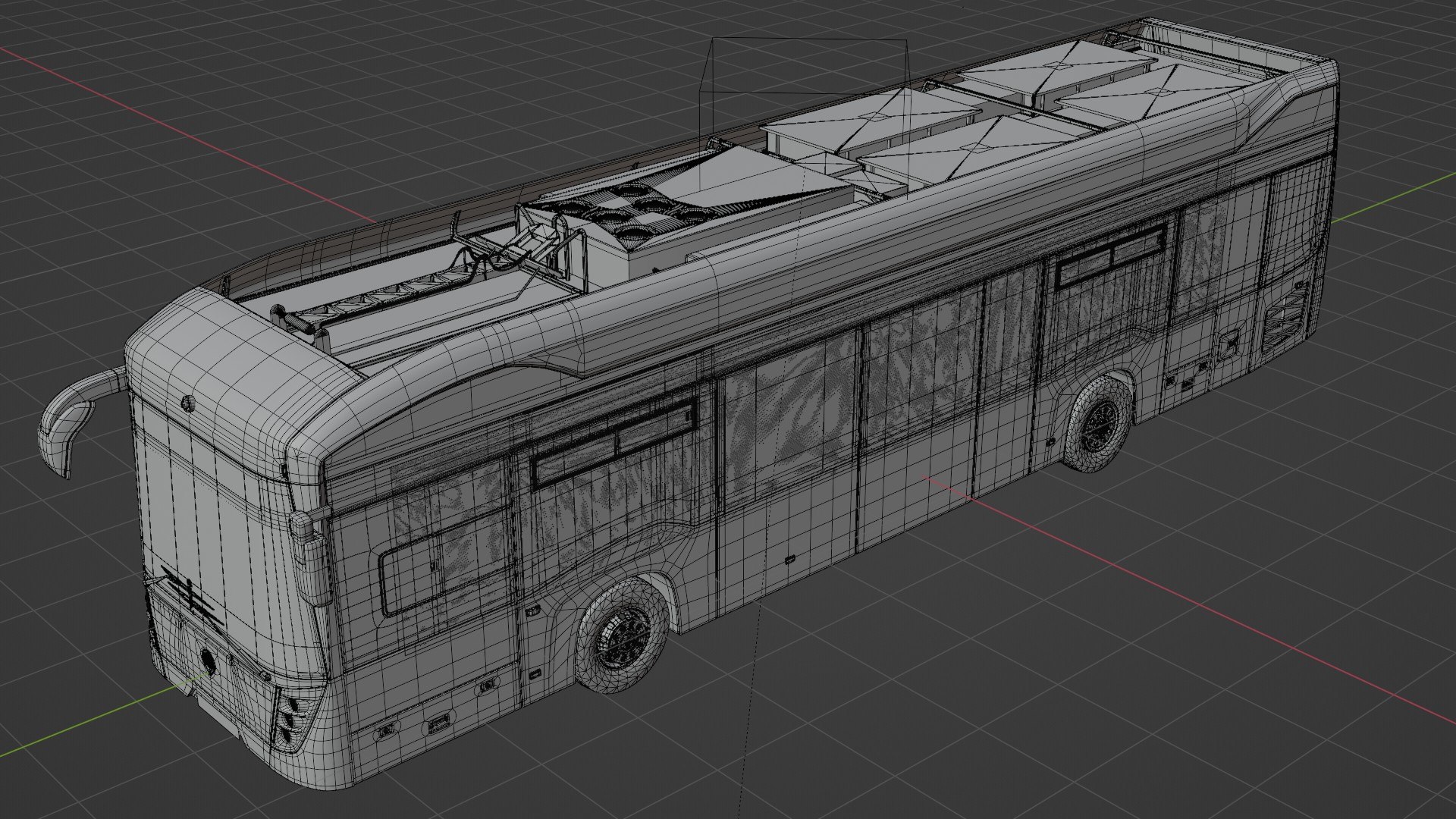Select the rear side vent grille
This screenshot has height=819, width=1456.
tap(1284, 321)
